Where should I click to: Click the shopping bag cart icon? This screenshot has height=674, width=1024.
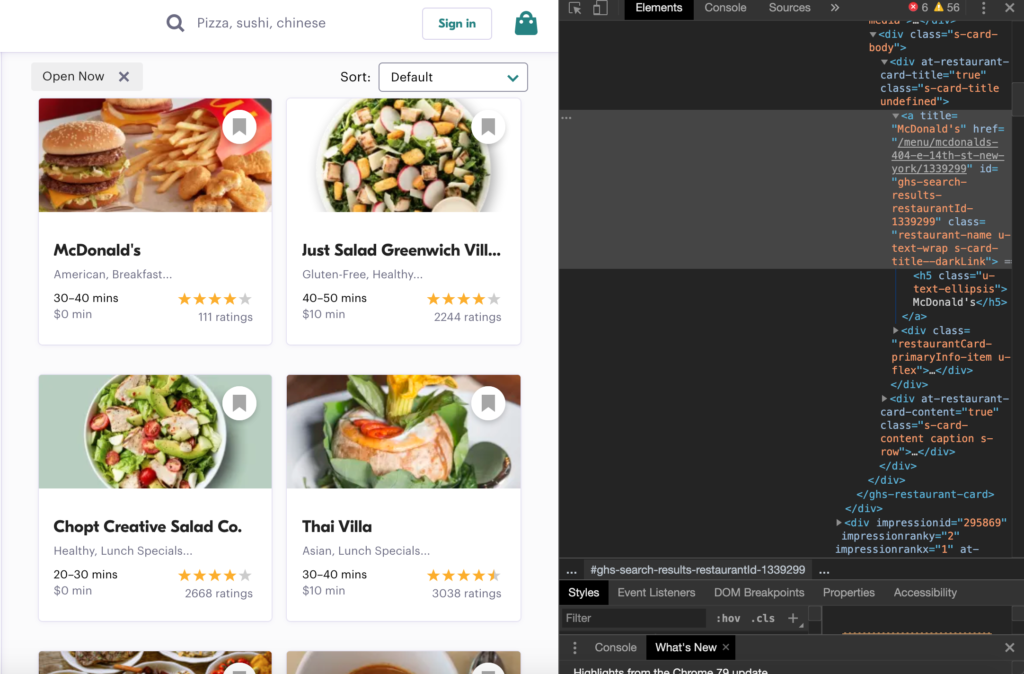[526, 23]
